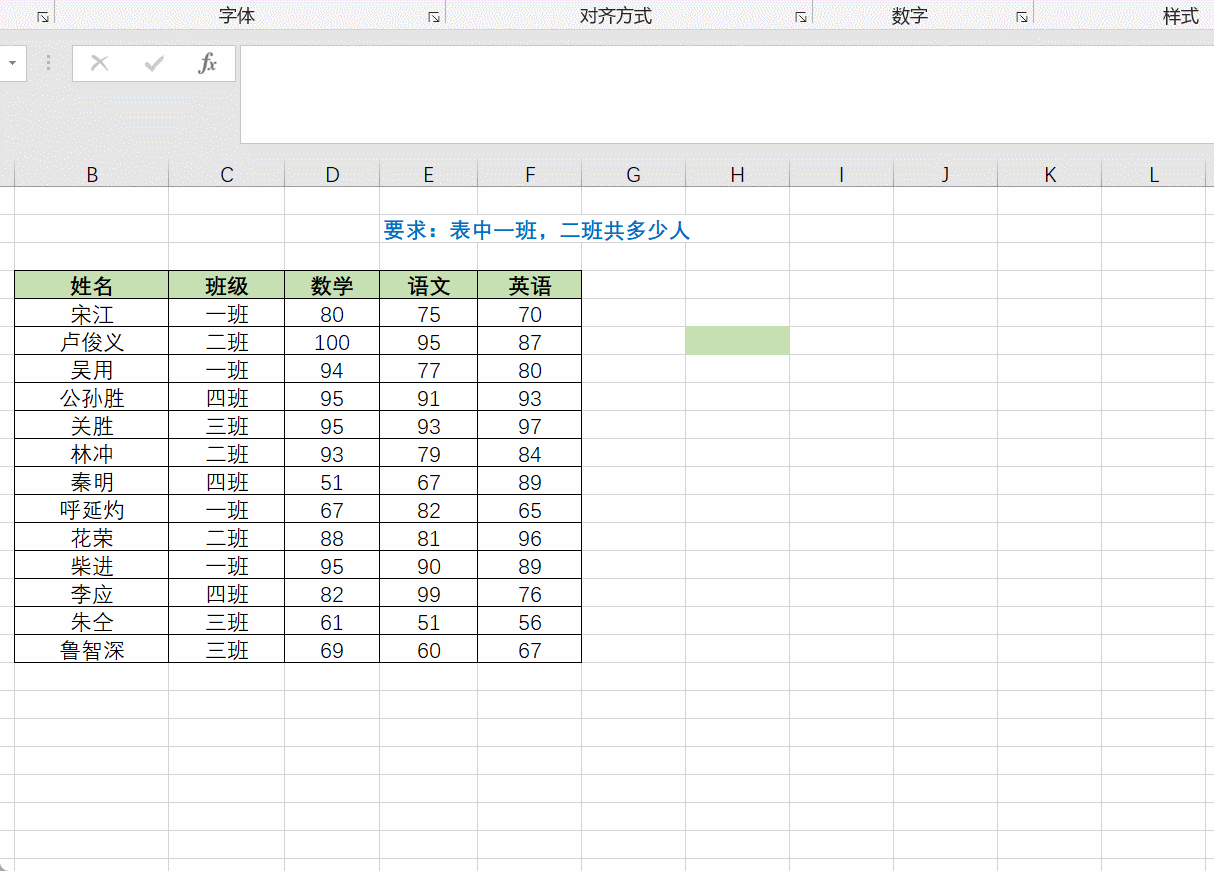Select the cell containing 卢俊义

[92, 341]
